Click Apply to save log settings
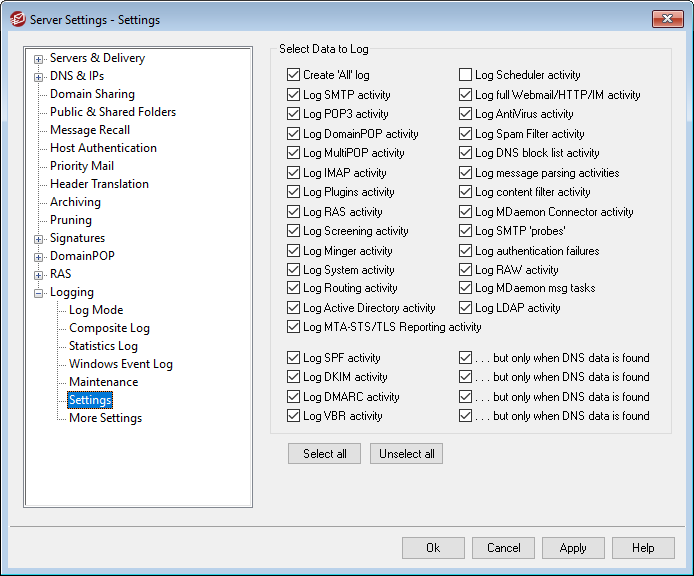The image size is (694, 576). 573,548
